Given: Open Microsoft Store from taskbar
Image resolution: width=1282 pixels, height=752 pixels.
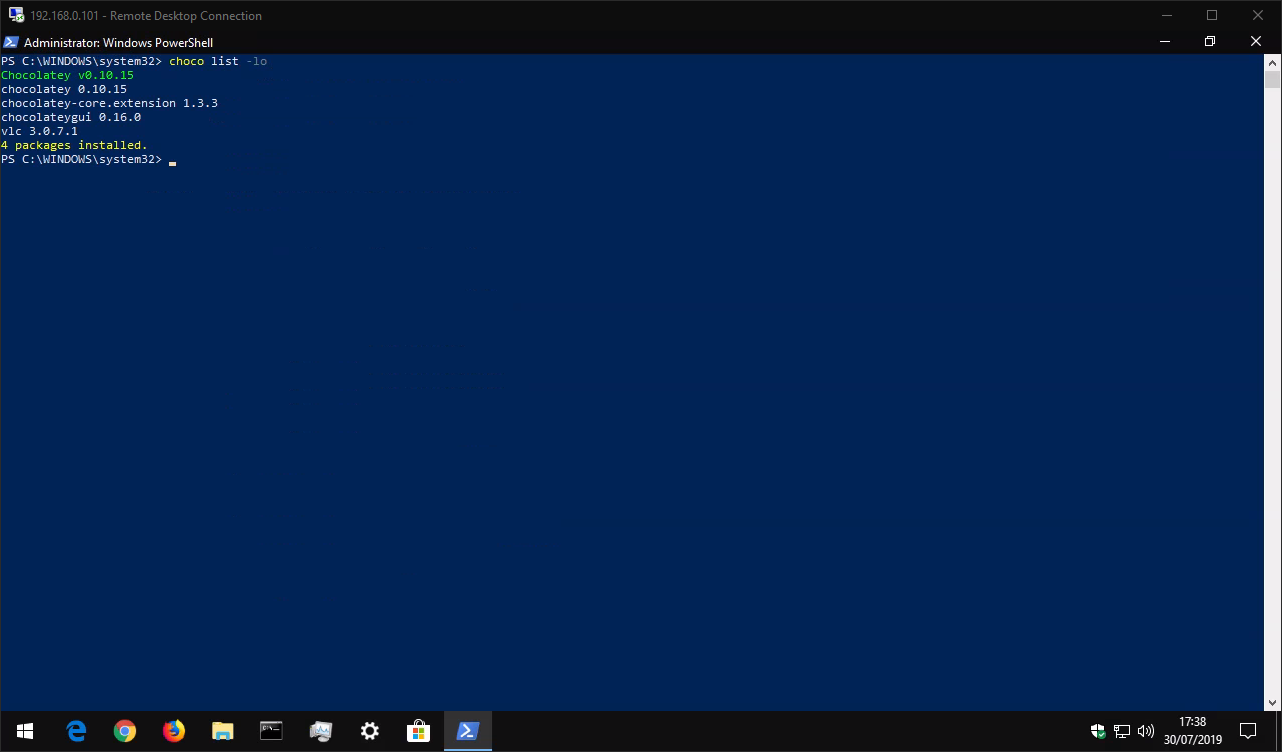Looking at the screenshot, I should pos(418,731).
